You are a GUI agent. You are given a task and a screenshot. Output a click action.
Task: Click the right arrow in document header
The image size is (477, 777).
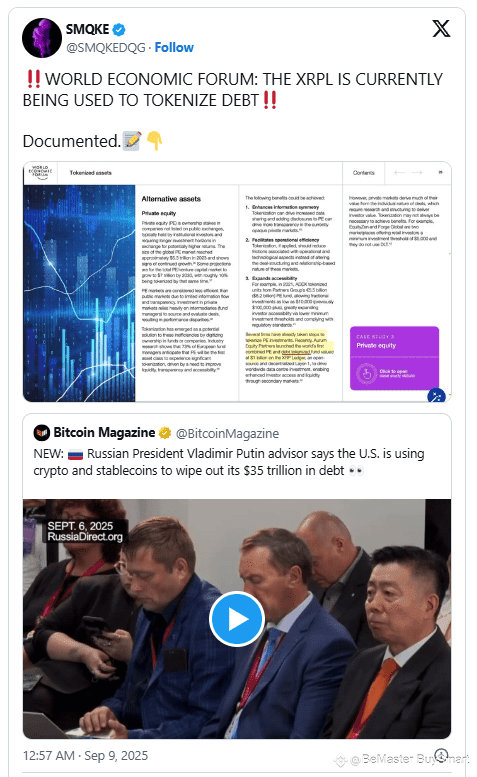tap(417, 172)
